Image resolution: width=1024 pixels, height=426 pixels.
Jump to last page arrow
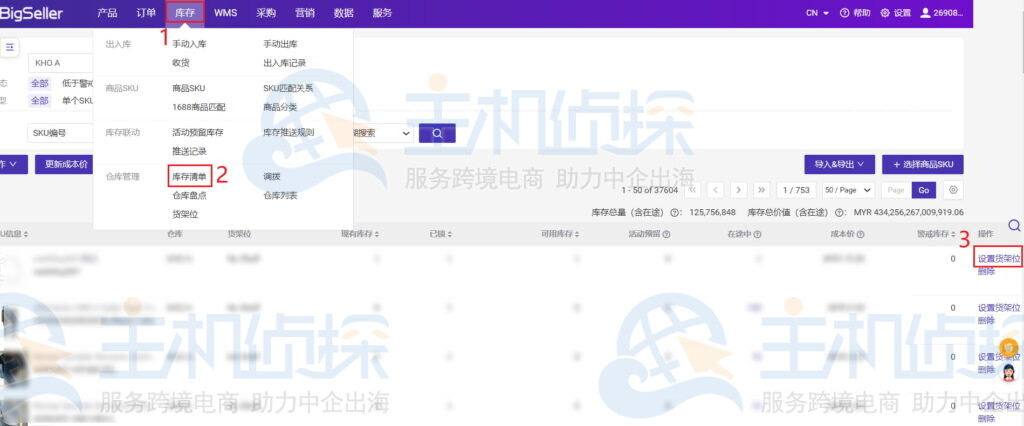761,189
